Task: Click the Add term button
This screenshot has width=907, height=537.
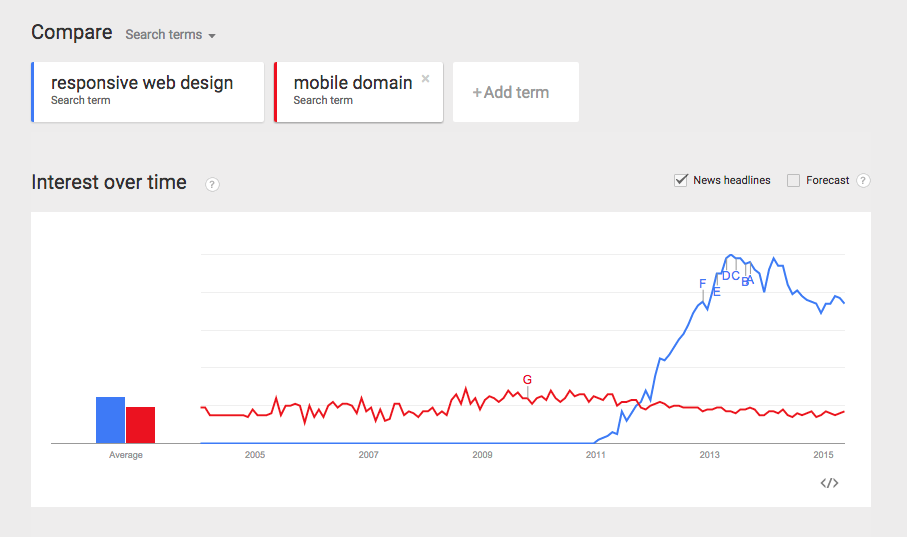Action: pyautogui.click(x=515, y=92)
